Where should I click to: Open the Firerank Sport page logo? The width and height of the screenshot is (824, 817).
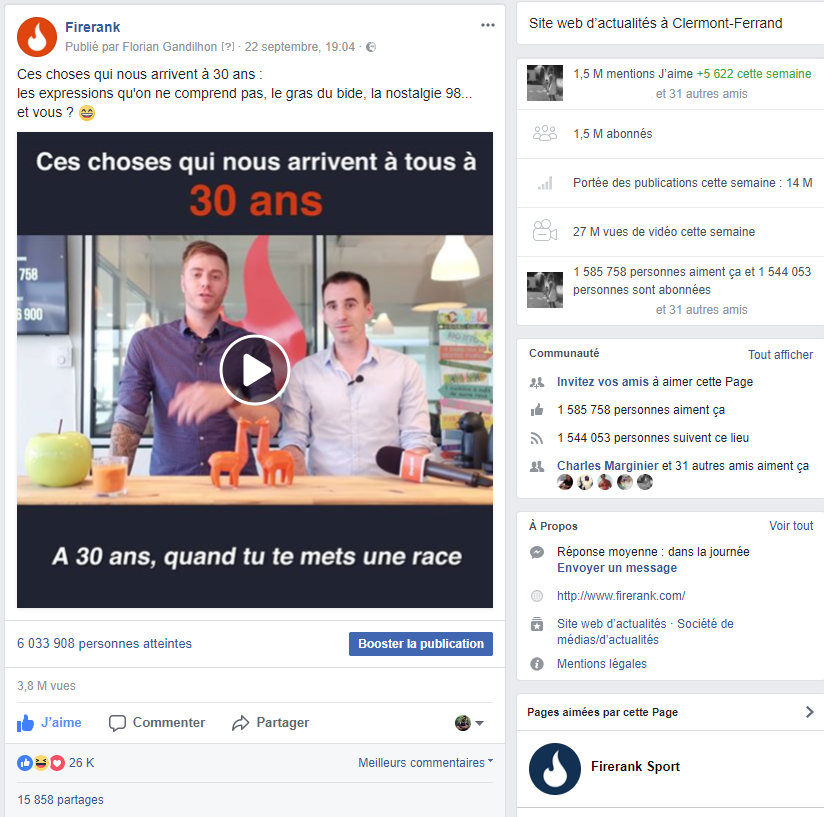point(555,769)
